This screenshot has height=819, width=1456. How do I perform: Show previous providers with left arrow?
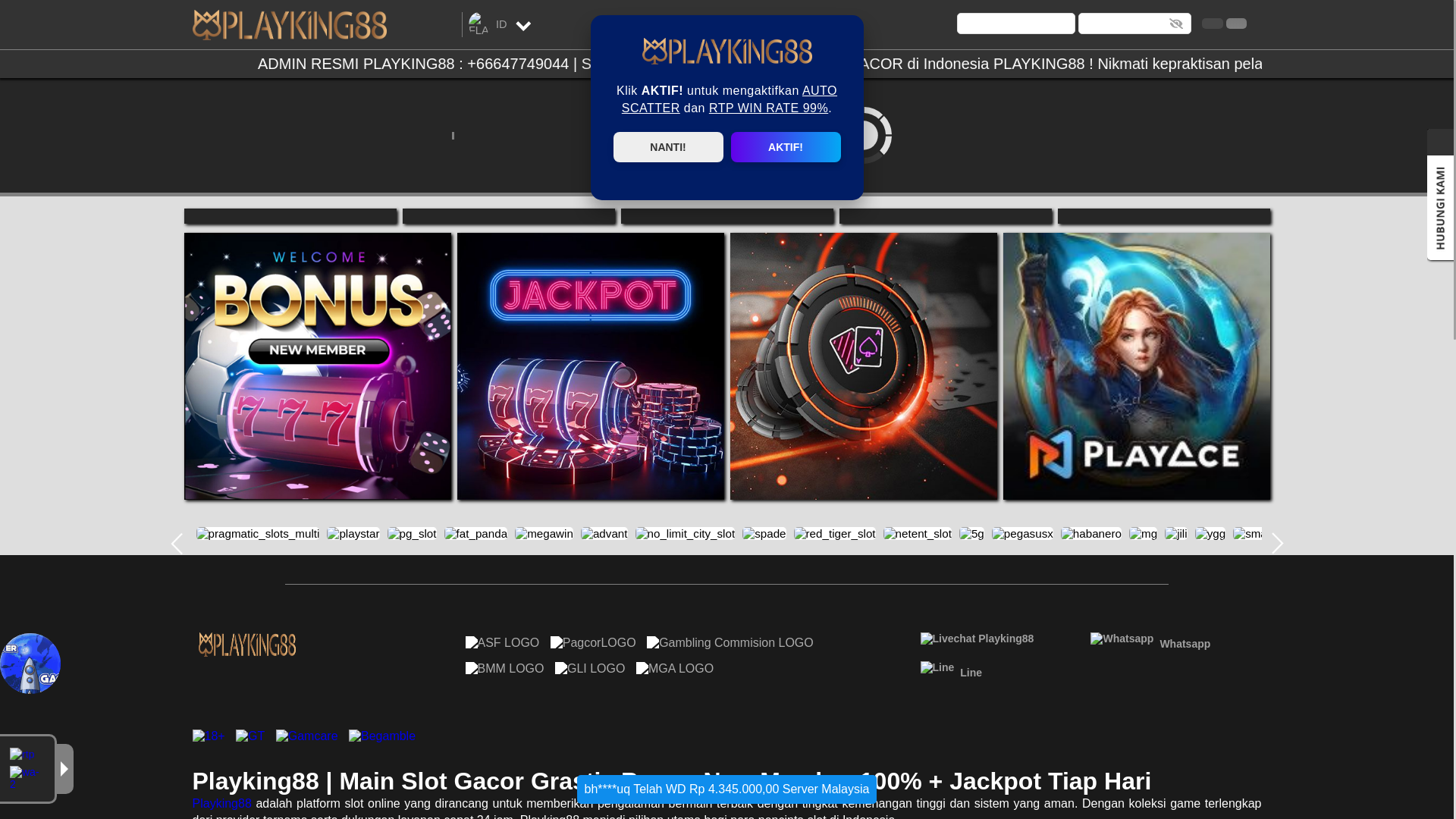[x=177, y=544]
